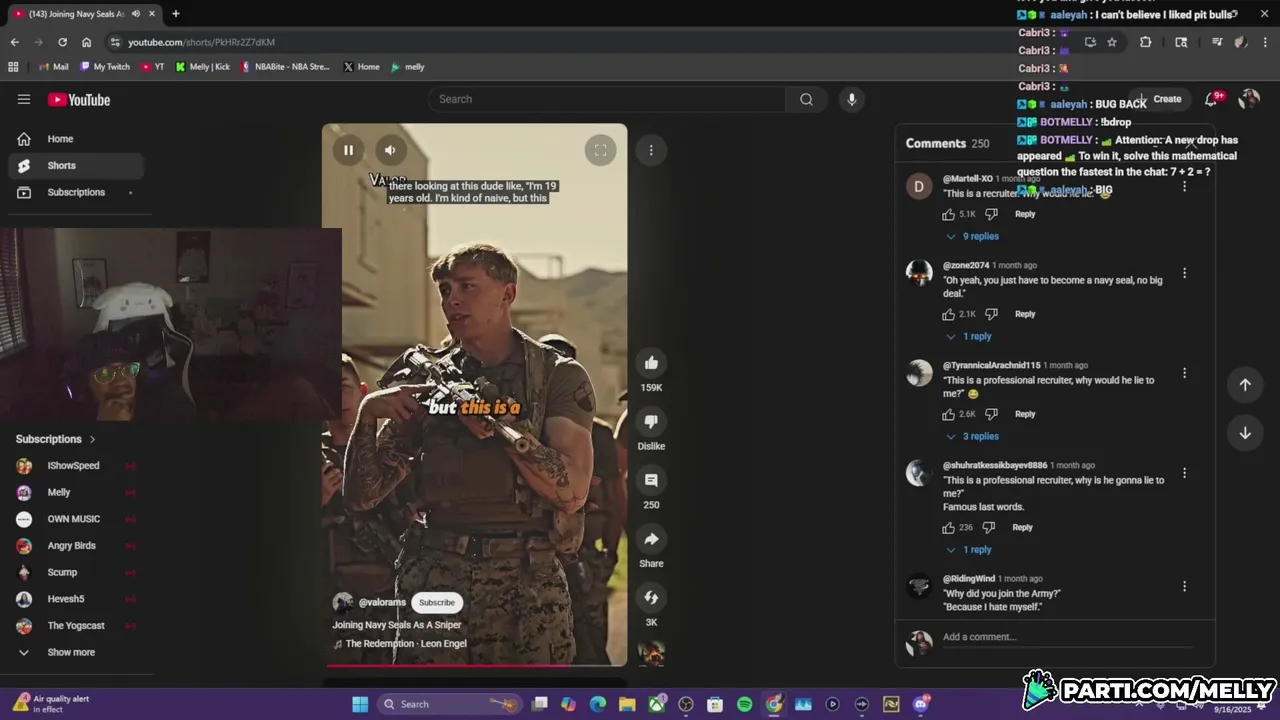Open the sound thumbnail below Remix
Viewport: 1280px width, 720px height.
click(651, 653)
